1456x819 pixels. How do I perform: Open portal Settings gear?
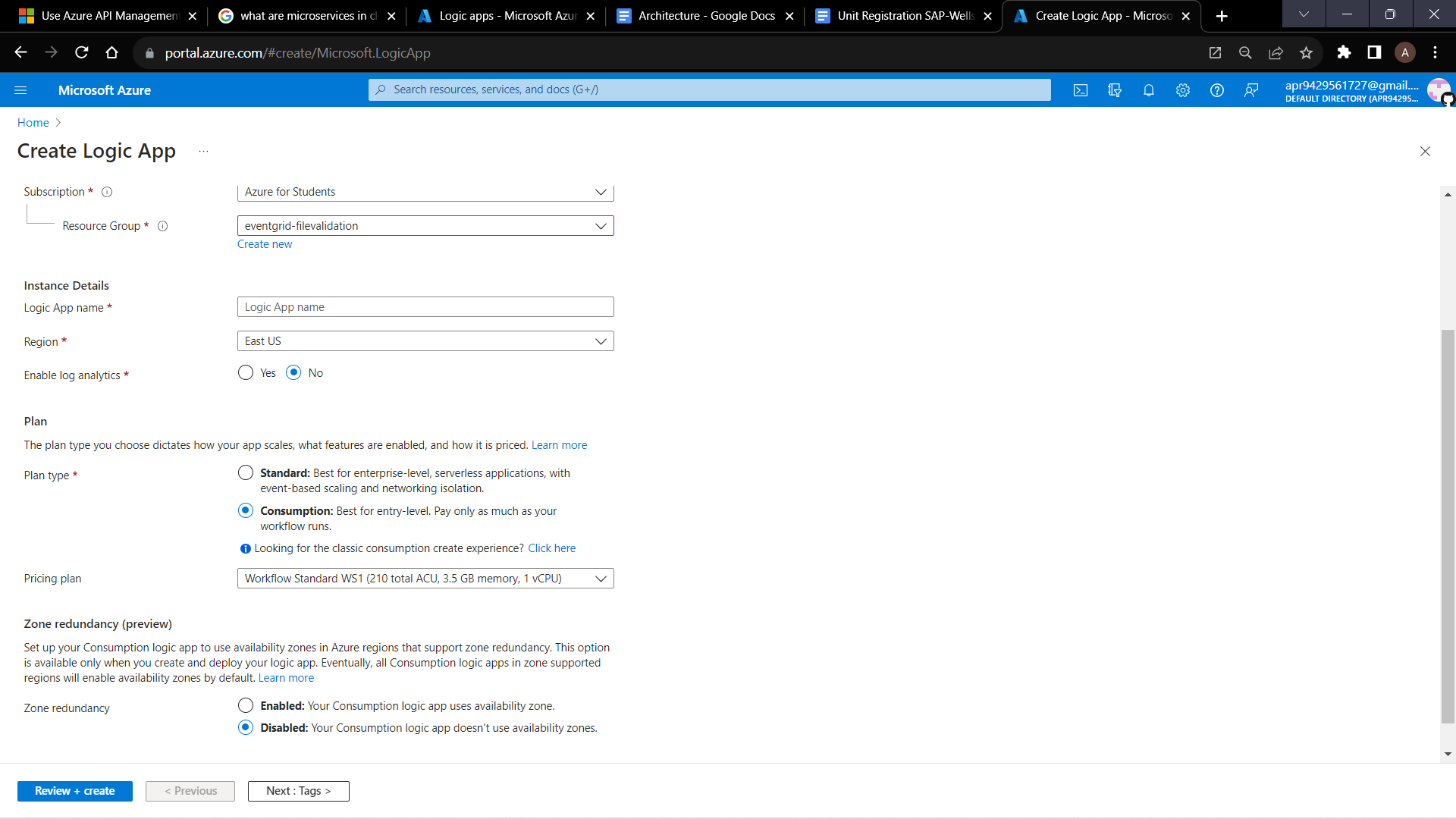tap(1182, 89)
